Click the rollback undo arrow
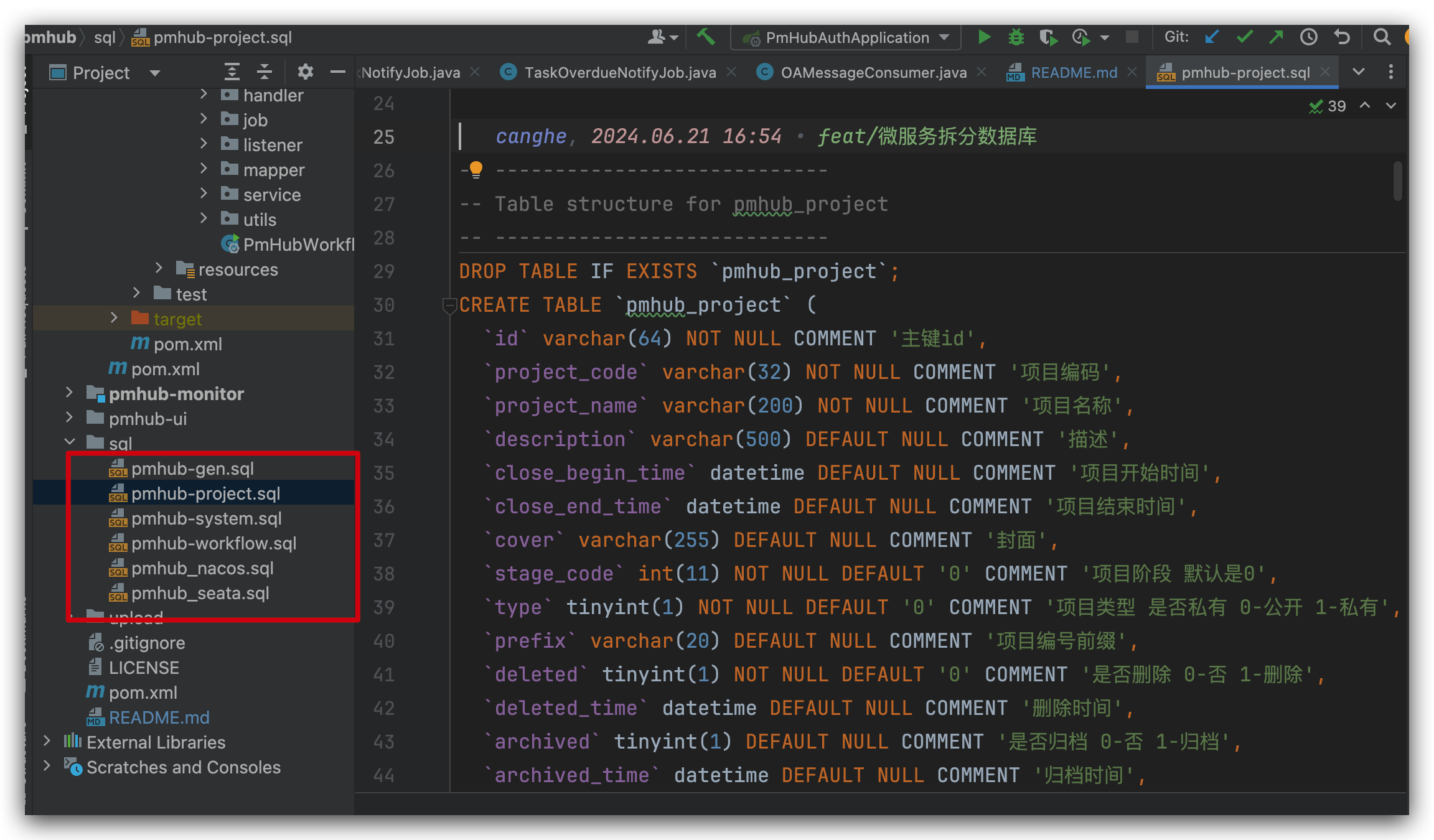The image size is (1434, 840). pos(1342,37)
